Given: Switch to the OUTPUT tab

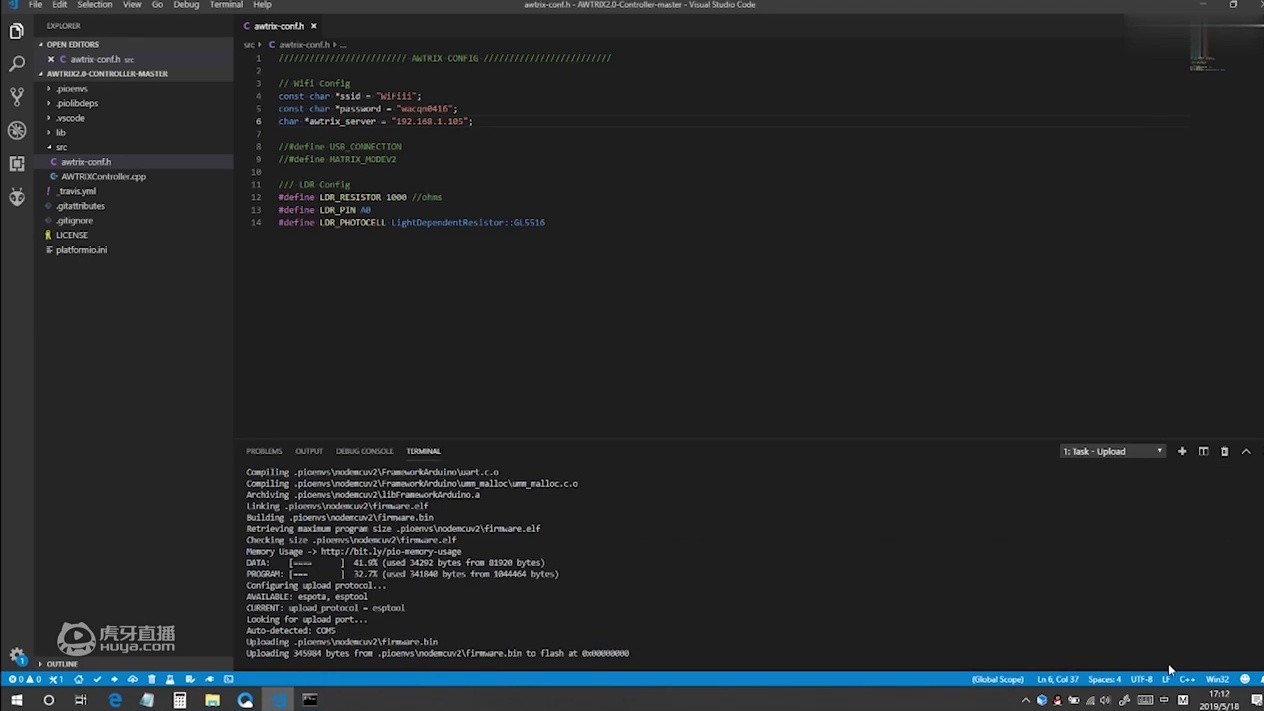Looking at the screenshot, I should [309, 451].
